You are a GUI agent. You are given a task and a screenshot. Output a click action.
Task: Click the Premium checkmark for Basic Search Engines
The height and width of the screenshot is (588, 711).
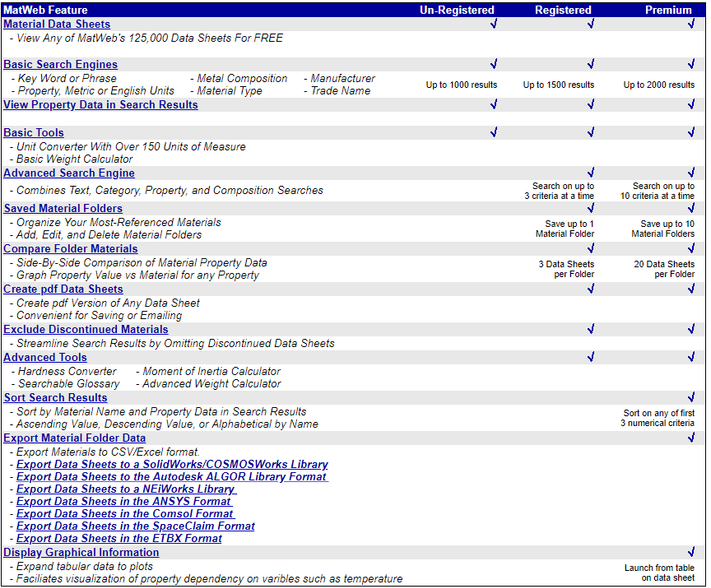[x=691, y=64]
